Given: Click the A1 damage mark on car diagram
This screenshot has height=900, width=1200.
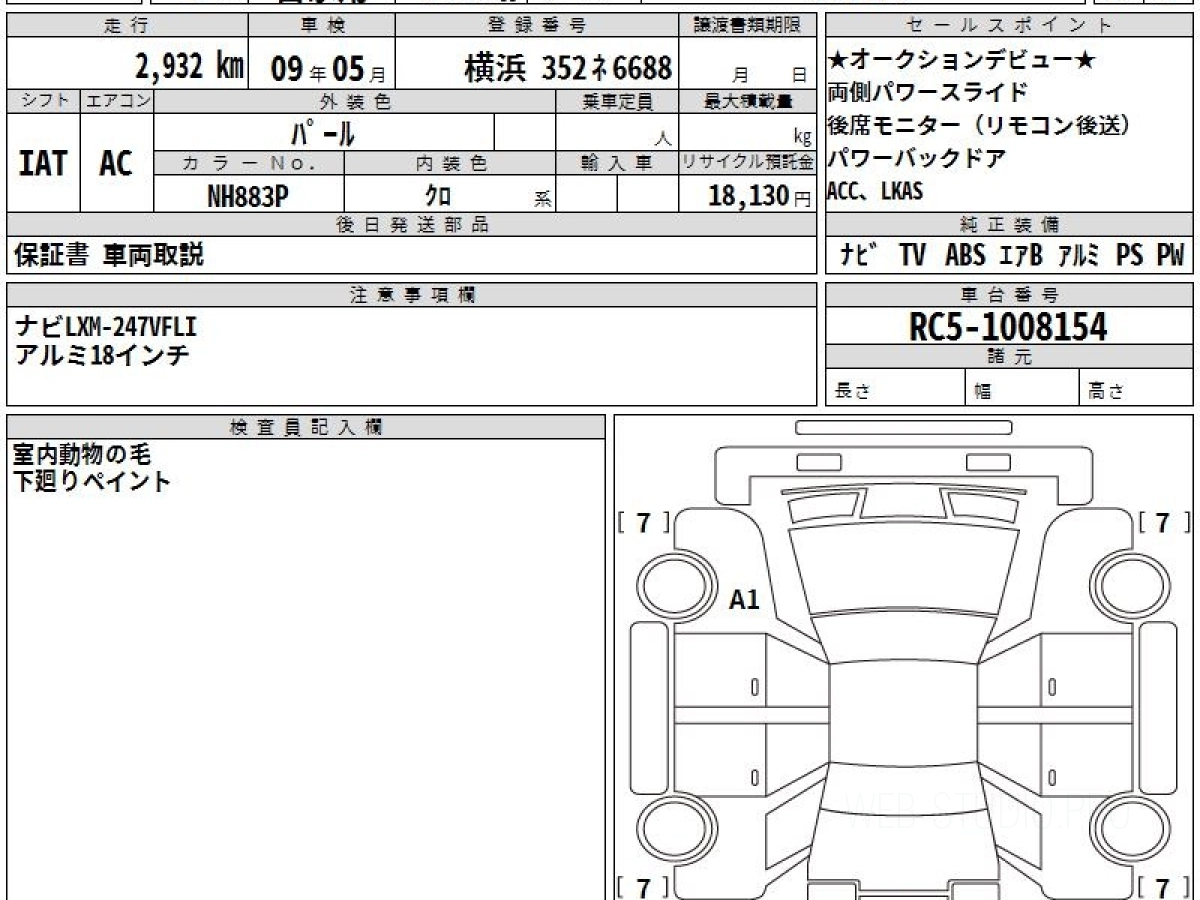Looking at the screenshot, I should pyautogui.click(x=744, y=600).
